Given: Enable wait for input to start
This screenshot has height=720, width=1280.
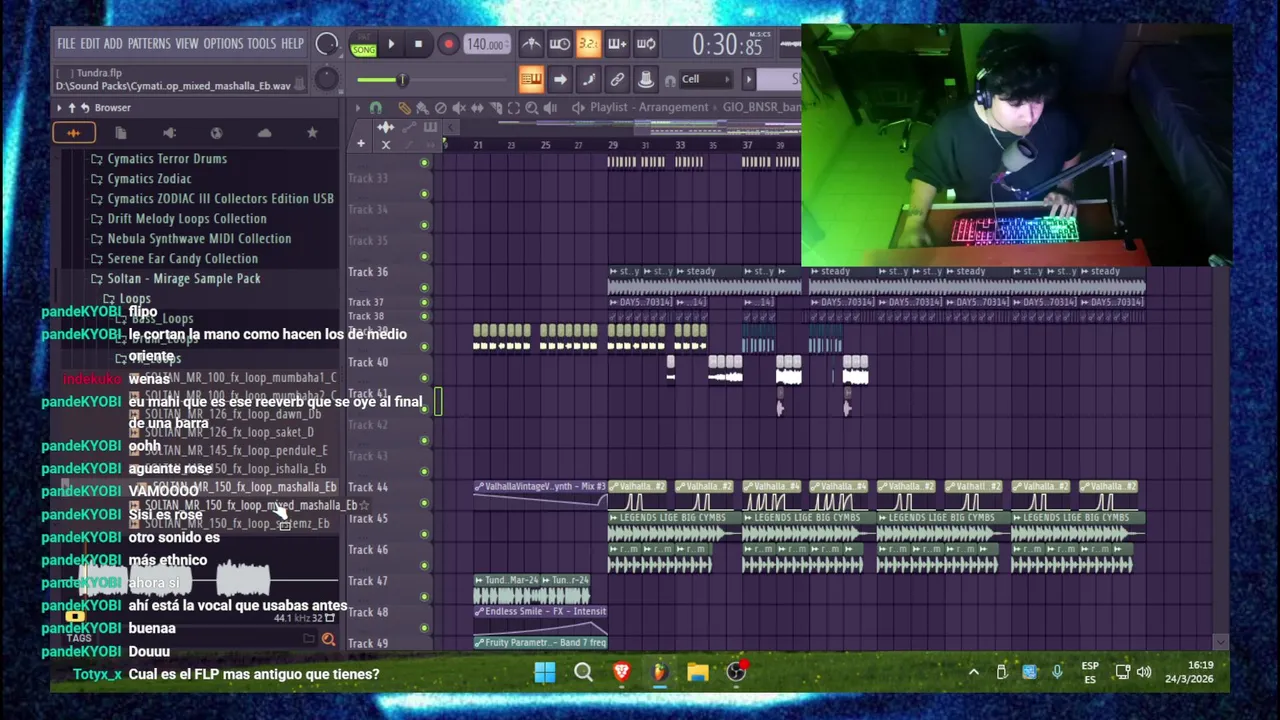Looking at the screenshot, I should click(560, 44).
